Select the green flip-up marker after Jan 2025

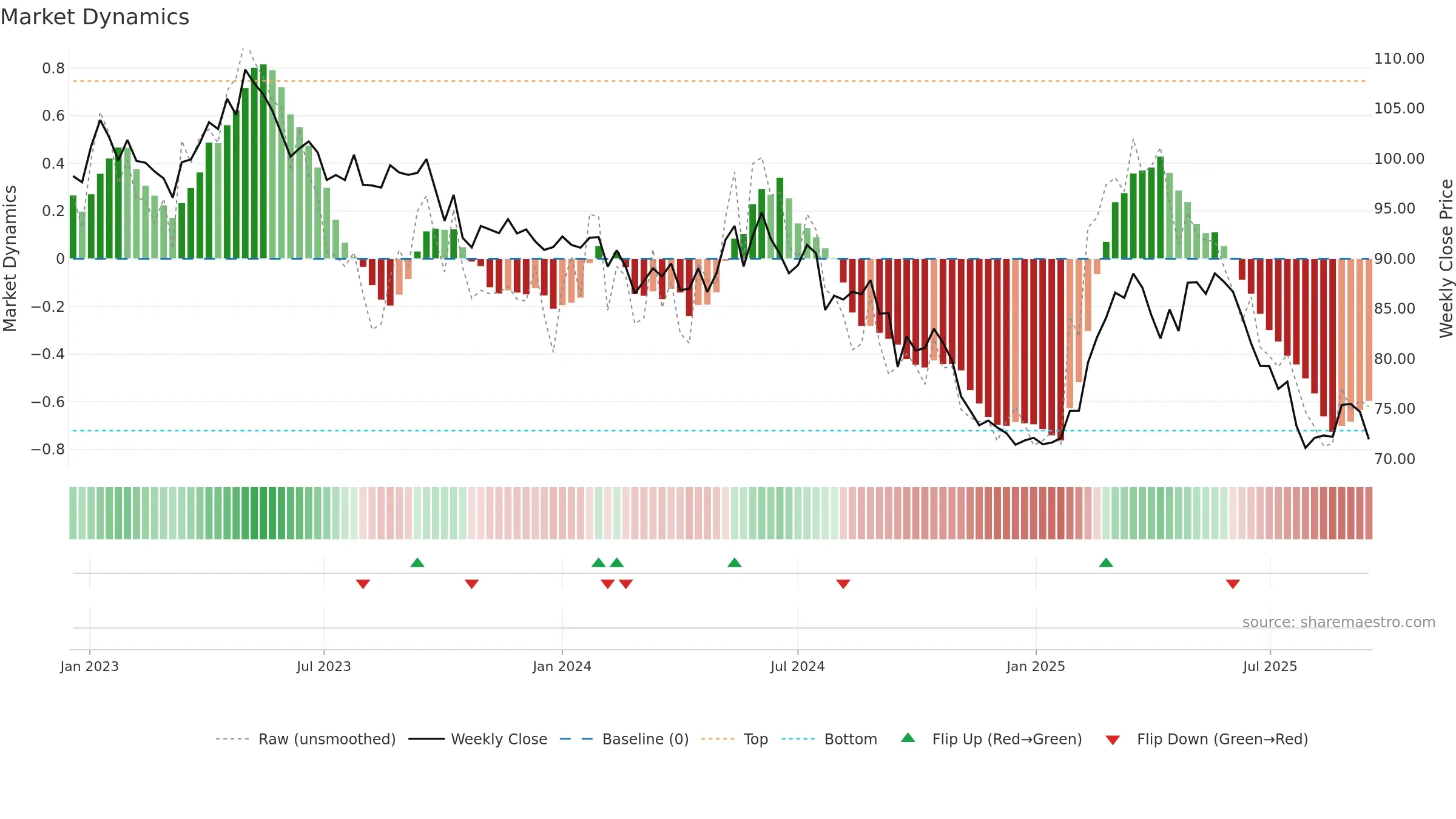(x=1106, y=562)
